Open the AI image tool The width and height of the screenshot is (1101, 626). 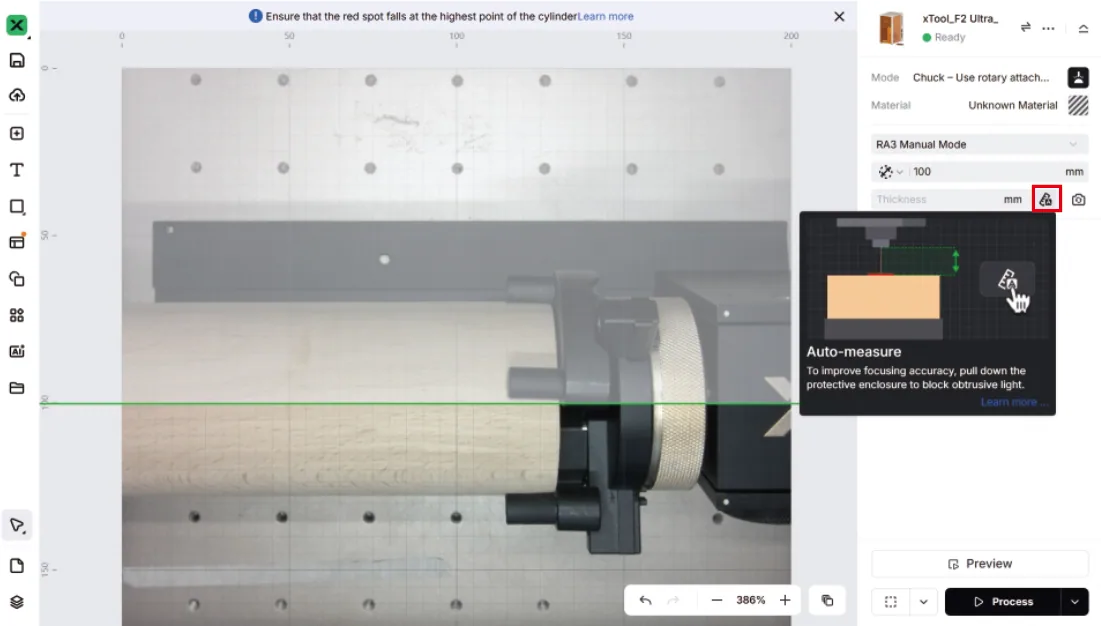(x=17, y=351)
